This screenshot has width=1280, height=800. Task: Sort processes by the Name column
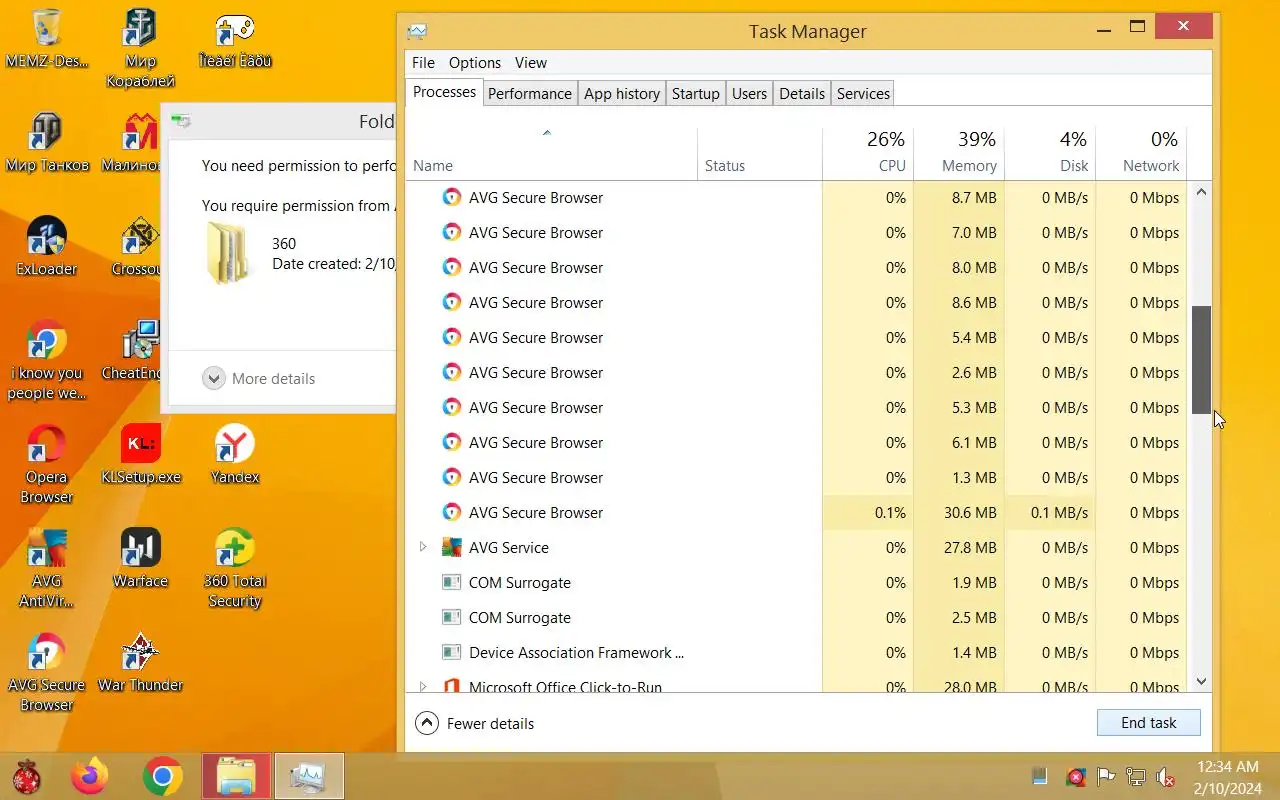(551, 153)
